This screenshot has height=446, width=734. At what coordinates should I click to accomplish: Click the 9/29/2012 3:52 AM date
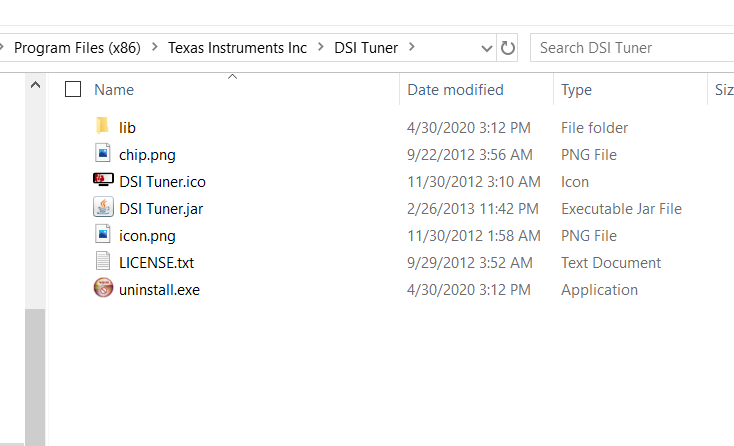(470, 263)
